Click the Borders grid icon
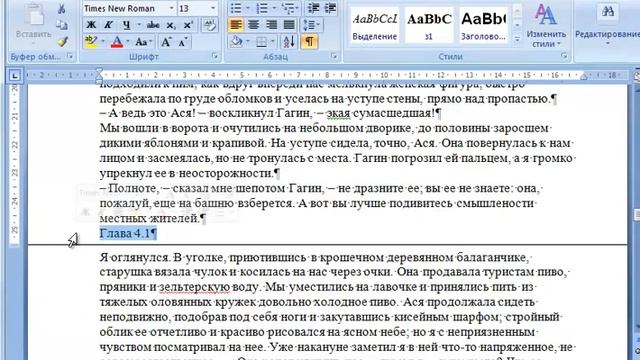Viewport: 640px width, 360px height. point(261,41)
